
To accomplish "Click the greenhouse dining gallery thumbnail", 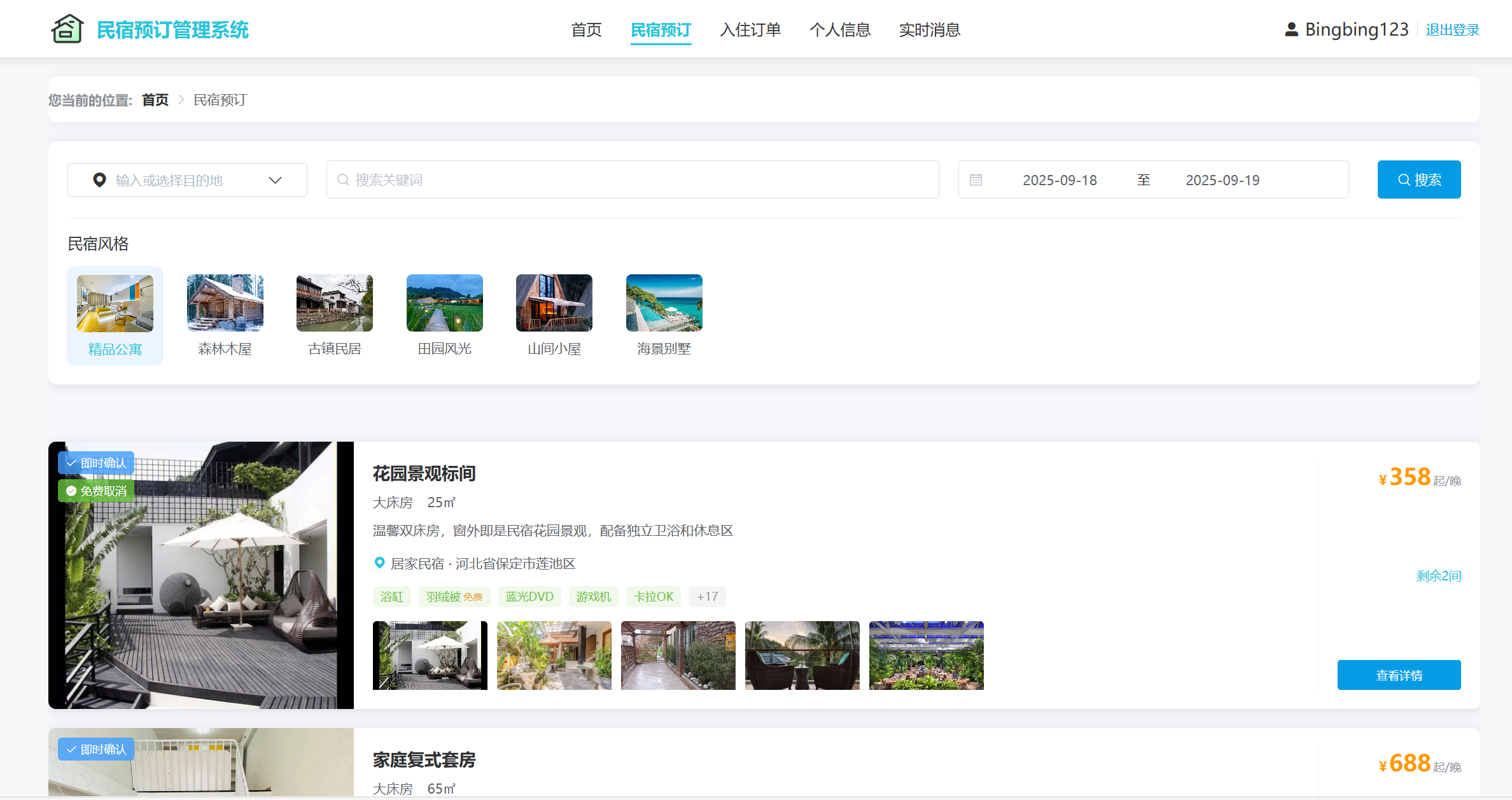I will click(x=927, y=656).
